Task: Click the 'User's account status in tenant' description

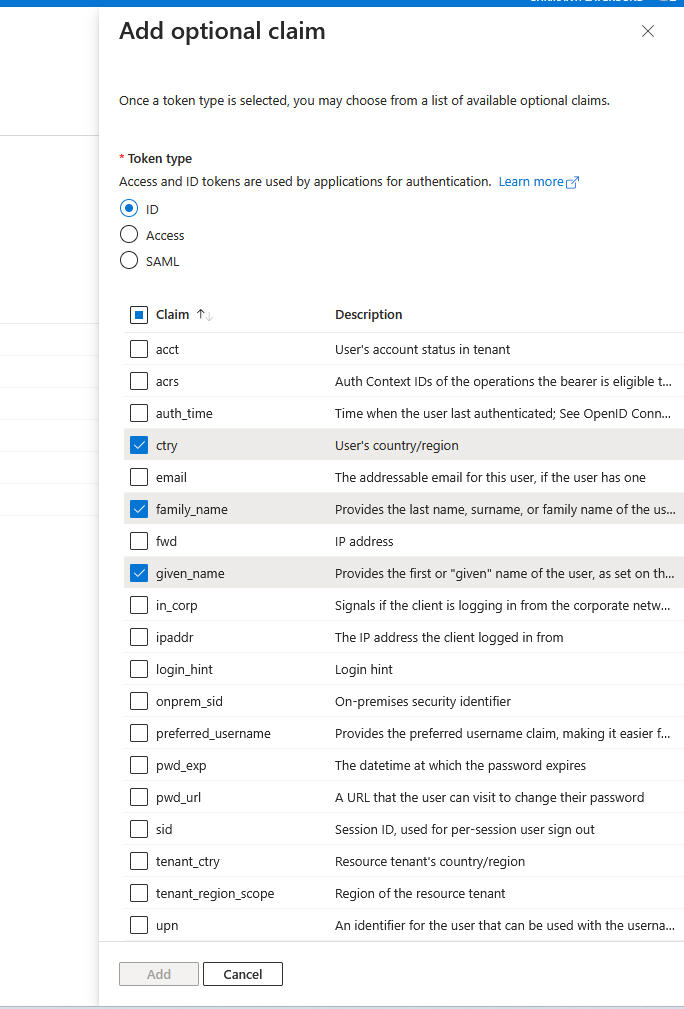Action: click(423, 349)
